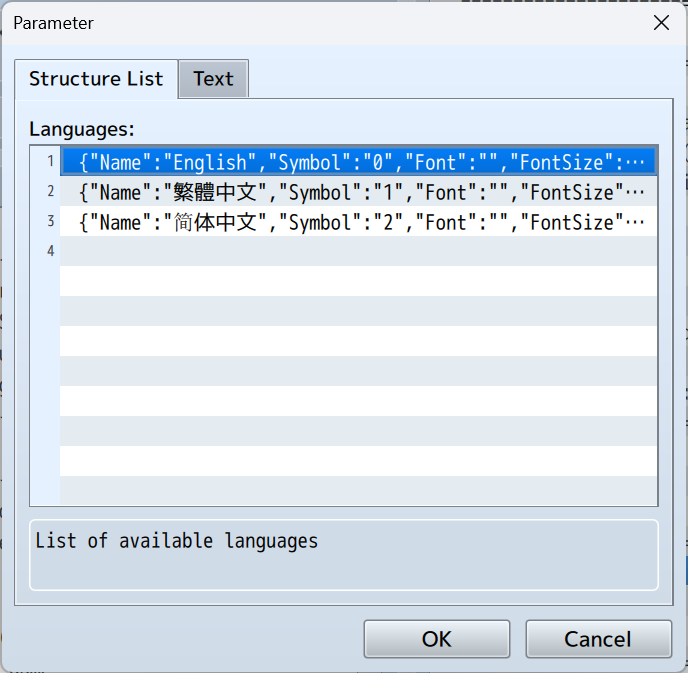This screenshot has width=688, height=673.
Task: Click the 'List of available languages' description box
Action: click(344, 554)
